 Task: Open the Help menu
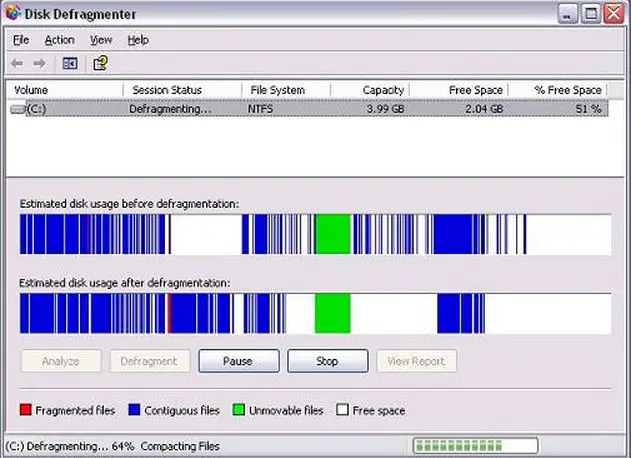[138, 40]
